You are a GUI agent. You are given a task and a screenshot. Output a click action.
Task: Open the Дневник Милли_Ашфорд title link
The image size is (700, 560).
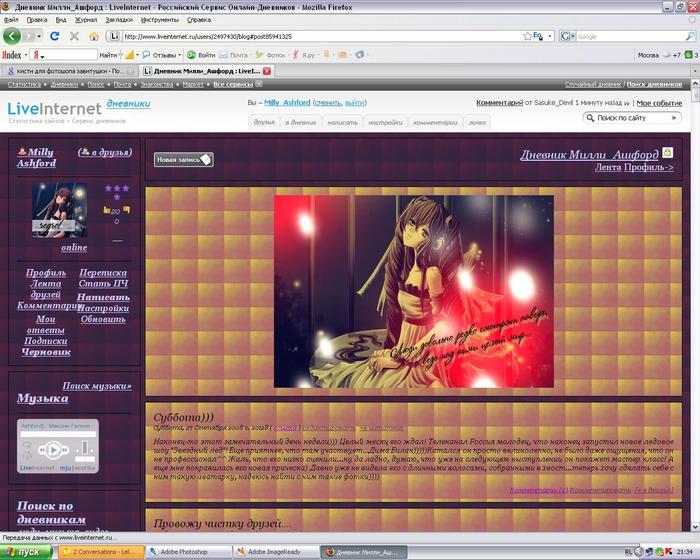pyautogui.click(x=589, y=155)
